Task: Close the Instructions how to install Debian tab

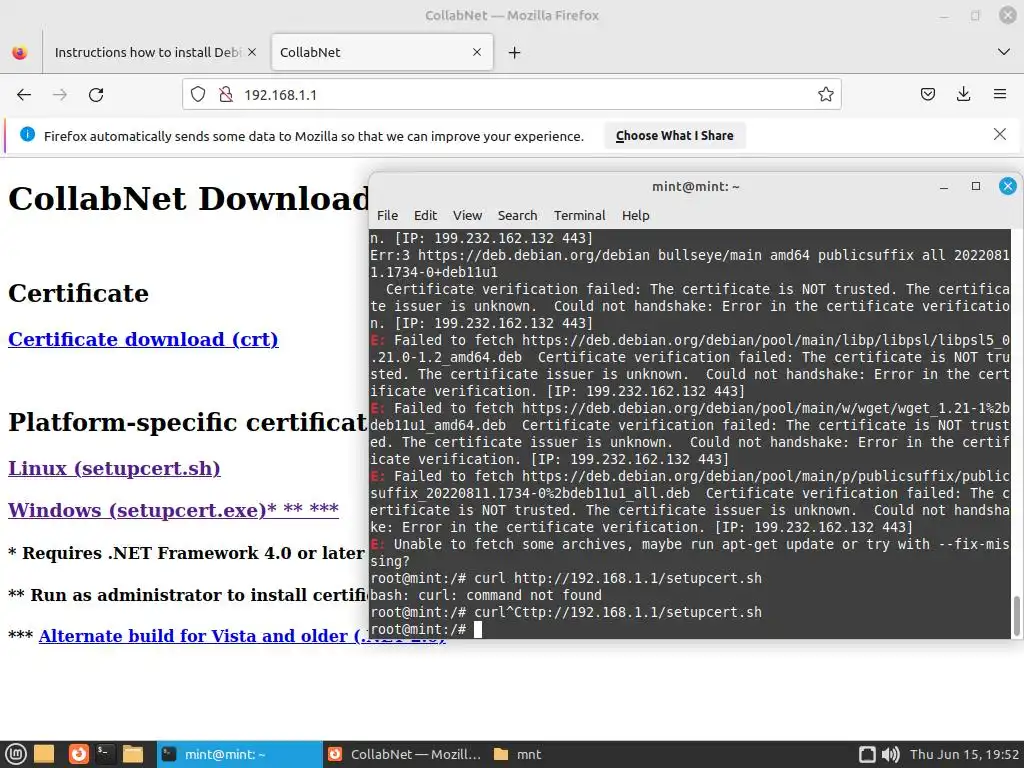Action: point(252,52)
